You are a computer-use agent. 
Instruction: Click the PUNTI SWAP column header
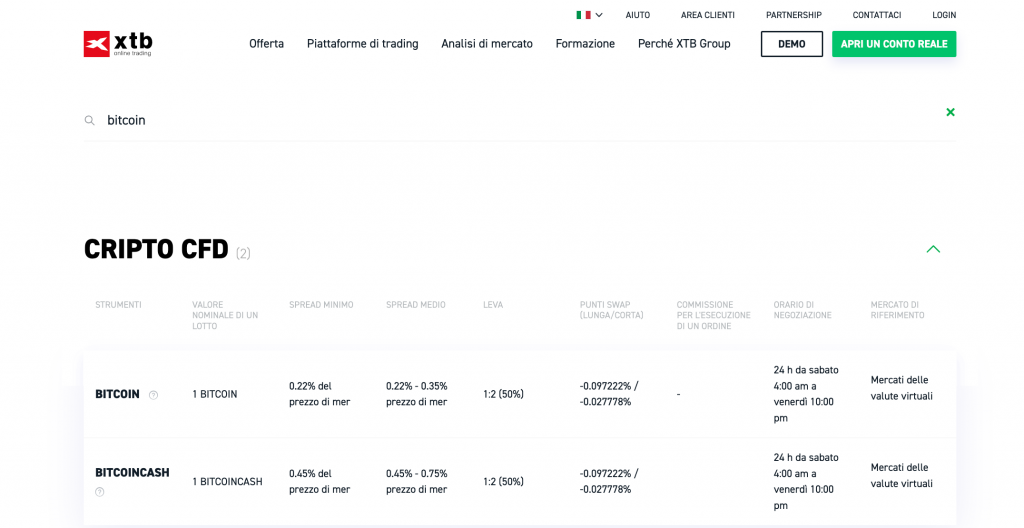click(x=612, y=310)
